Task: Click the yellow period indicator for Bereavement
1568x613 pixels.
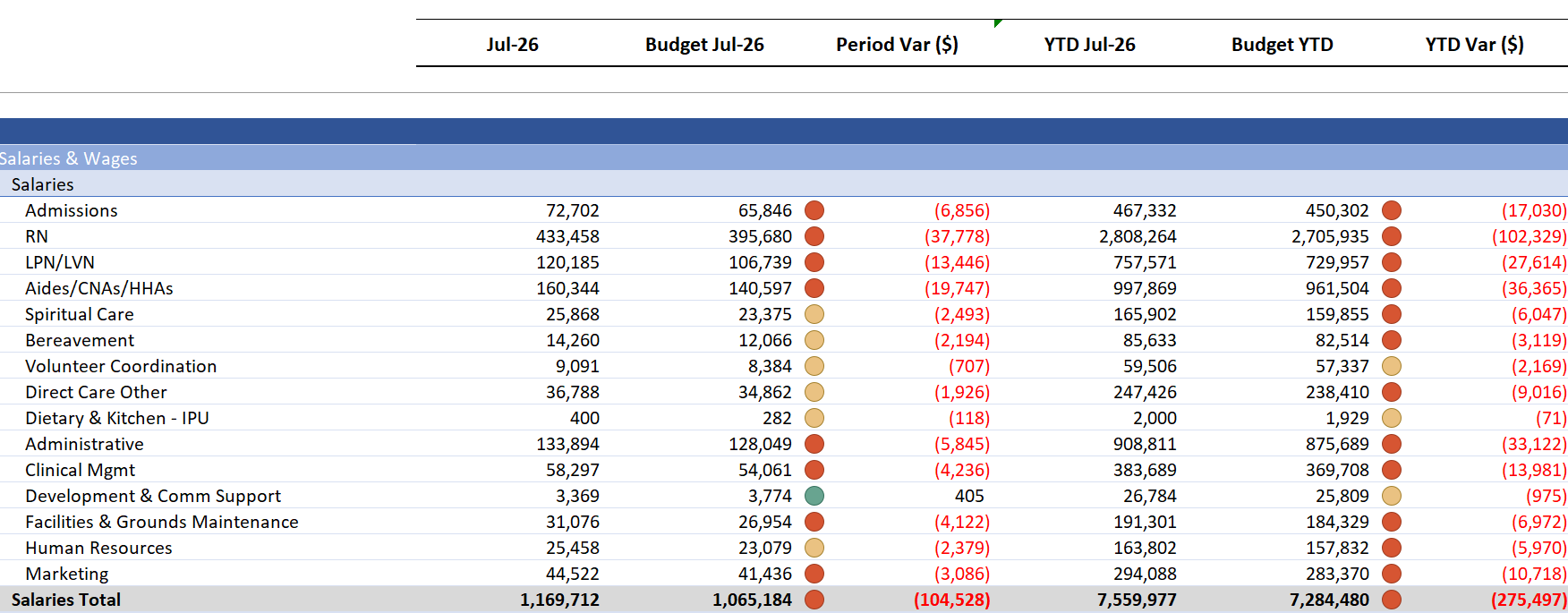Action: tap(814, 340)
